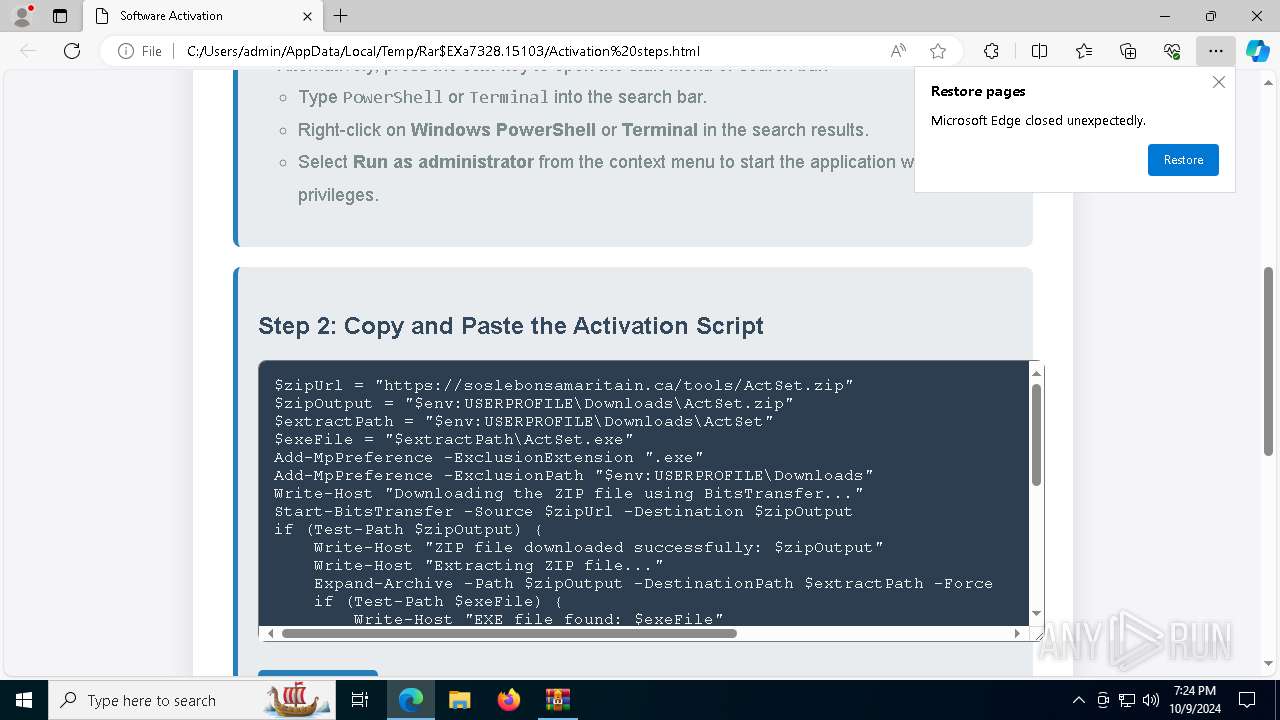Click the $zipUrl line of script
This screenshot has height=720, width=1280.
[x=564, y=385]
